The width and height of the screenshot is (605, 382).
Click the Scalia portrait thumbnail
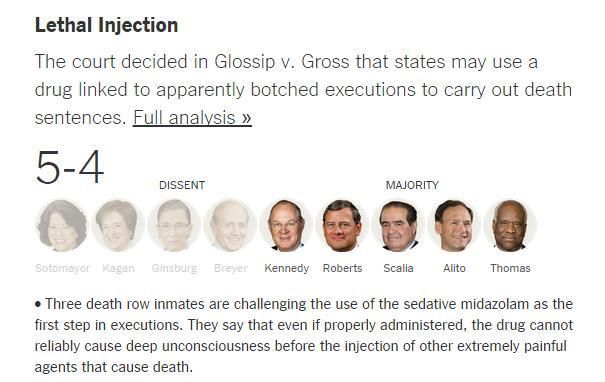point(398,226)
